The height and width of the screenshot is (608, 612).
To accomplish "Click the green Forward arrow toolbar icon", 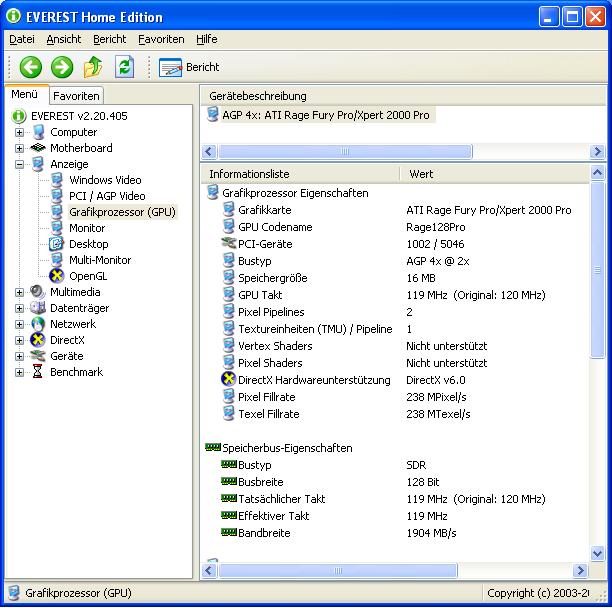I will [x=62, y=67].
